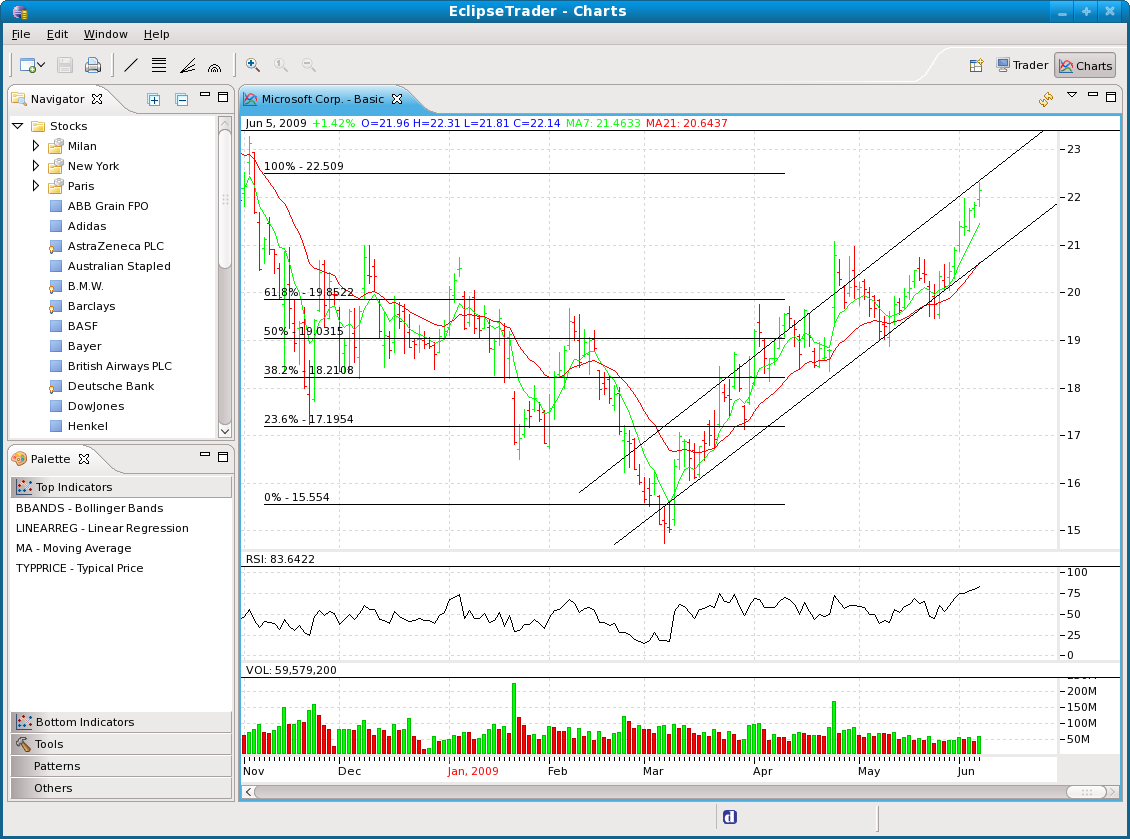
Task: Collapse all items in Navigator
Action: (181, 99)
